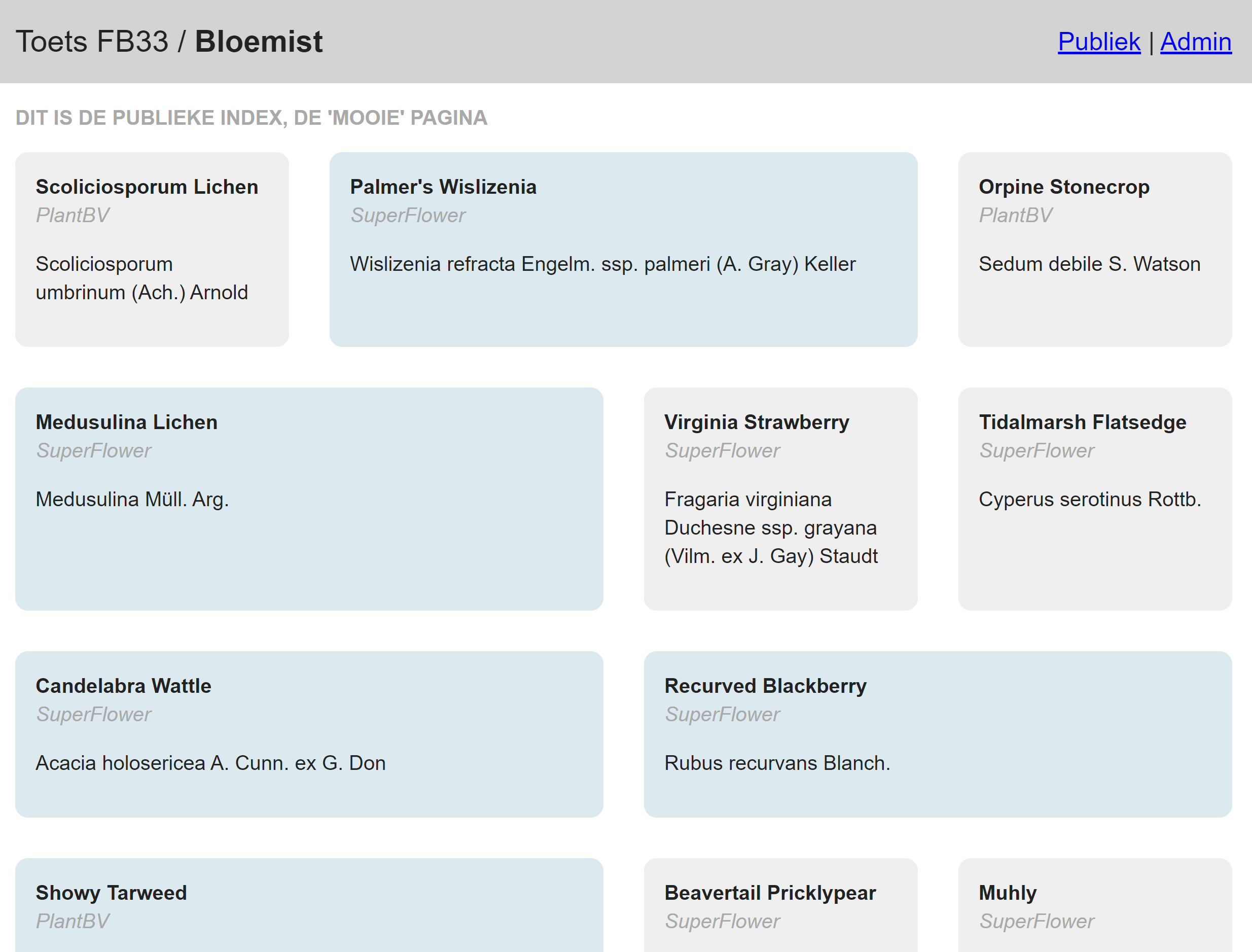Click the Wislizenia refracta scientific name

click(602, 264)
